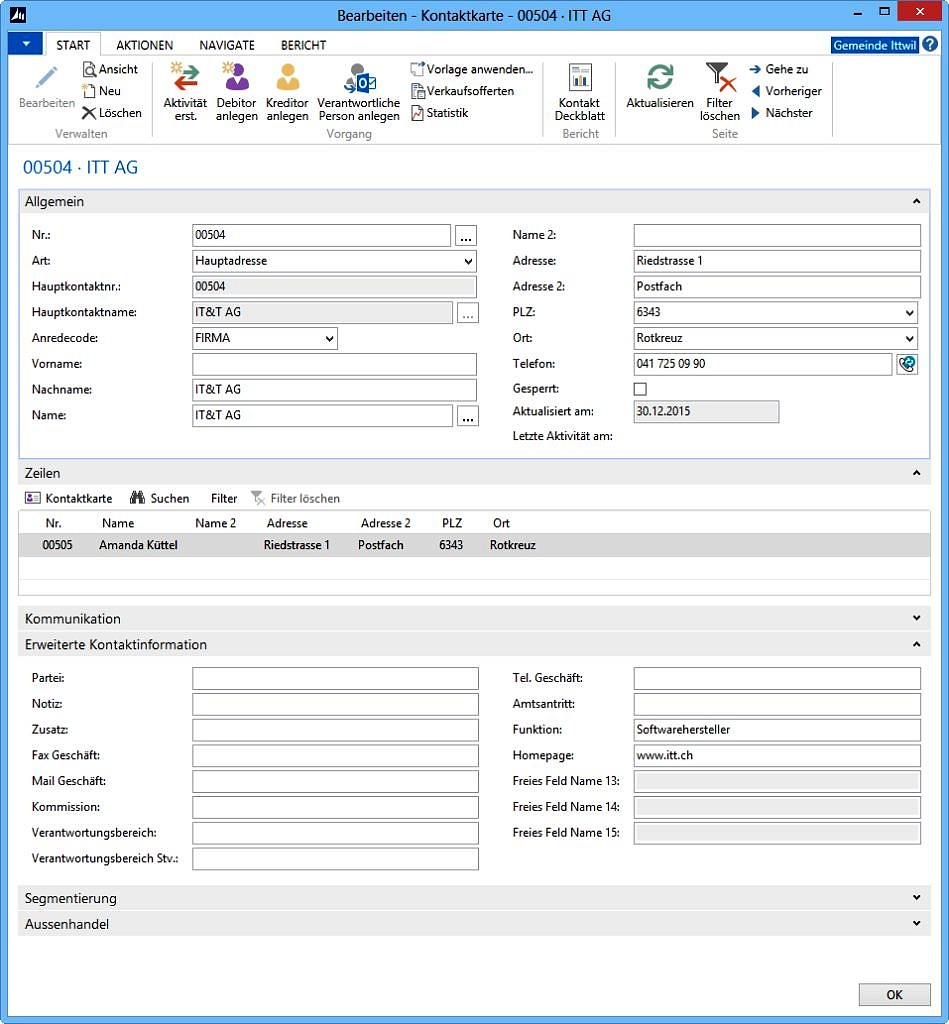This screenshot has width=949, height=1024.
Task: Click the ellipsis button beside Name field
Action: tap(468, 416)
